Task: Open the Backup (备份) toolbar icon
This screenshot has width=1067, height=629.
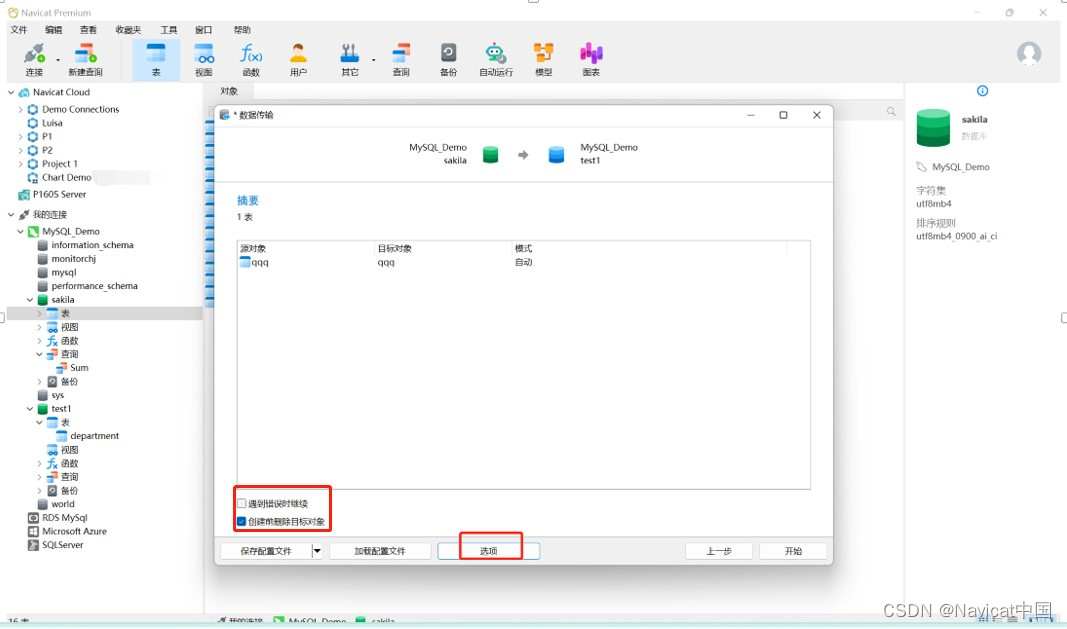Action: point(448,60)
